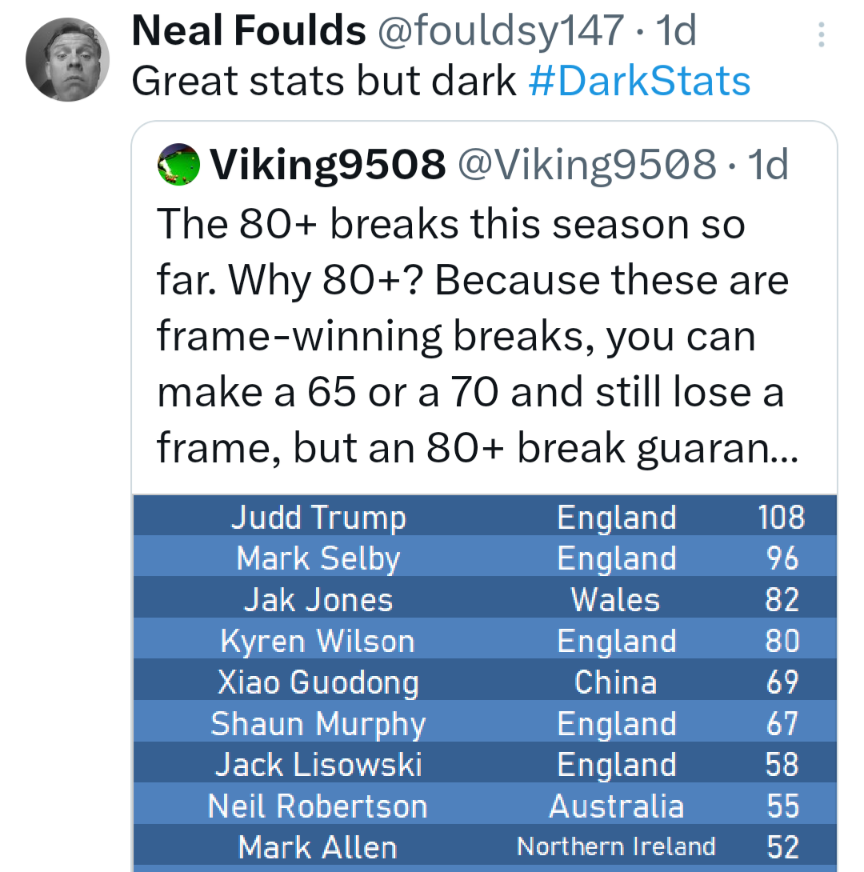Viewport: 864px width, 872px height.
Task: Tap the Judd Trump row in the table
Action: 484,517
